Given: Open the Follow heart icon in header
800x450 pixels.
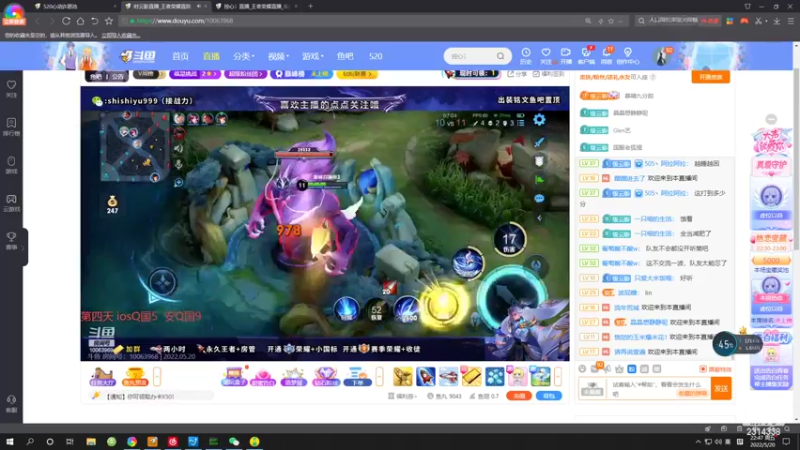Looking at the screenshot, I should [x=545, y=55].
